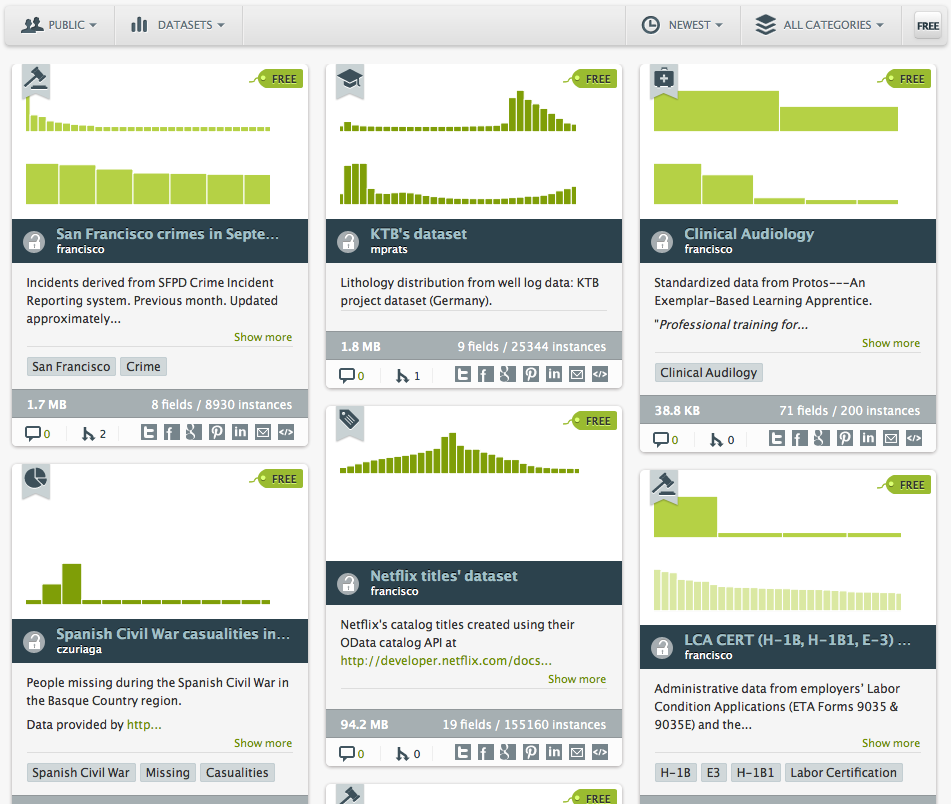Open the DATASETS menu
Viewport: 951px width, 804px height.
(178, 25)
